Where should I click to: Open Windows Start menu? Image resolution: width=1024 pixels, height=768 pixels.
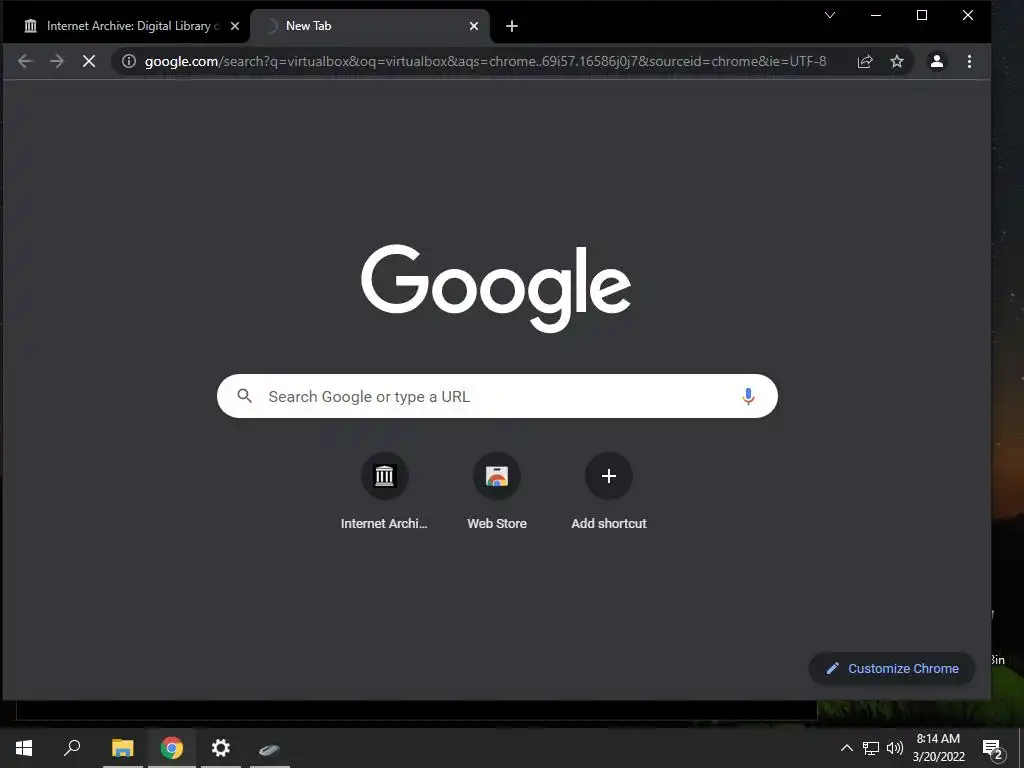coord(24,748)
